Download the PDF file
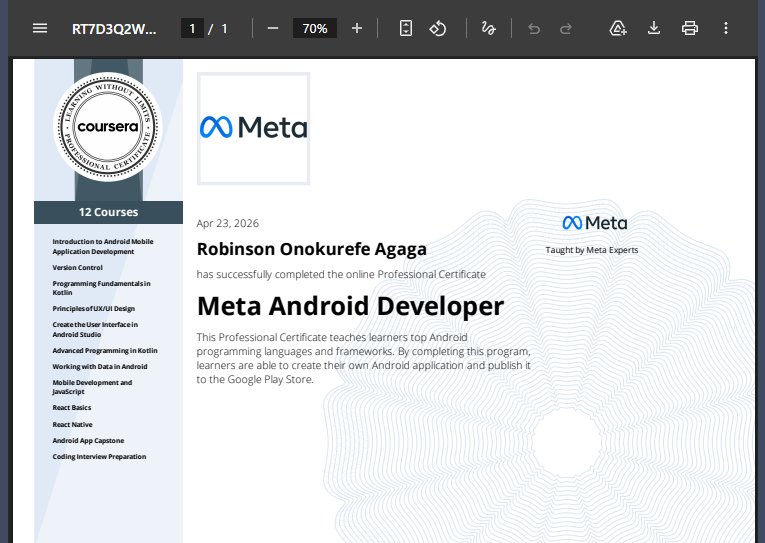Screen dimensions: 765x543 pos(654,28)
